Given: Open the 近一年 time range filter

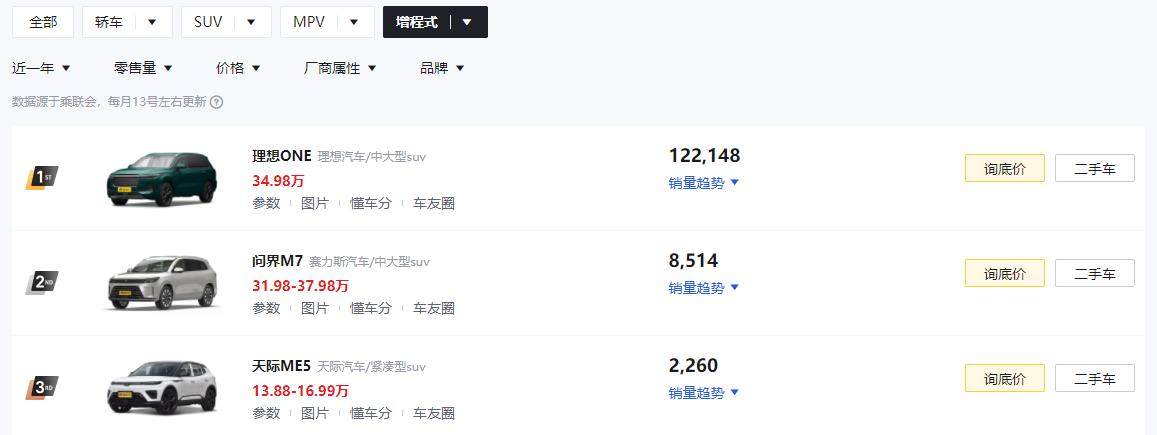Looking at the screenshot, I should pyautogui.click(x=41, y=68).
